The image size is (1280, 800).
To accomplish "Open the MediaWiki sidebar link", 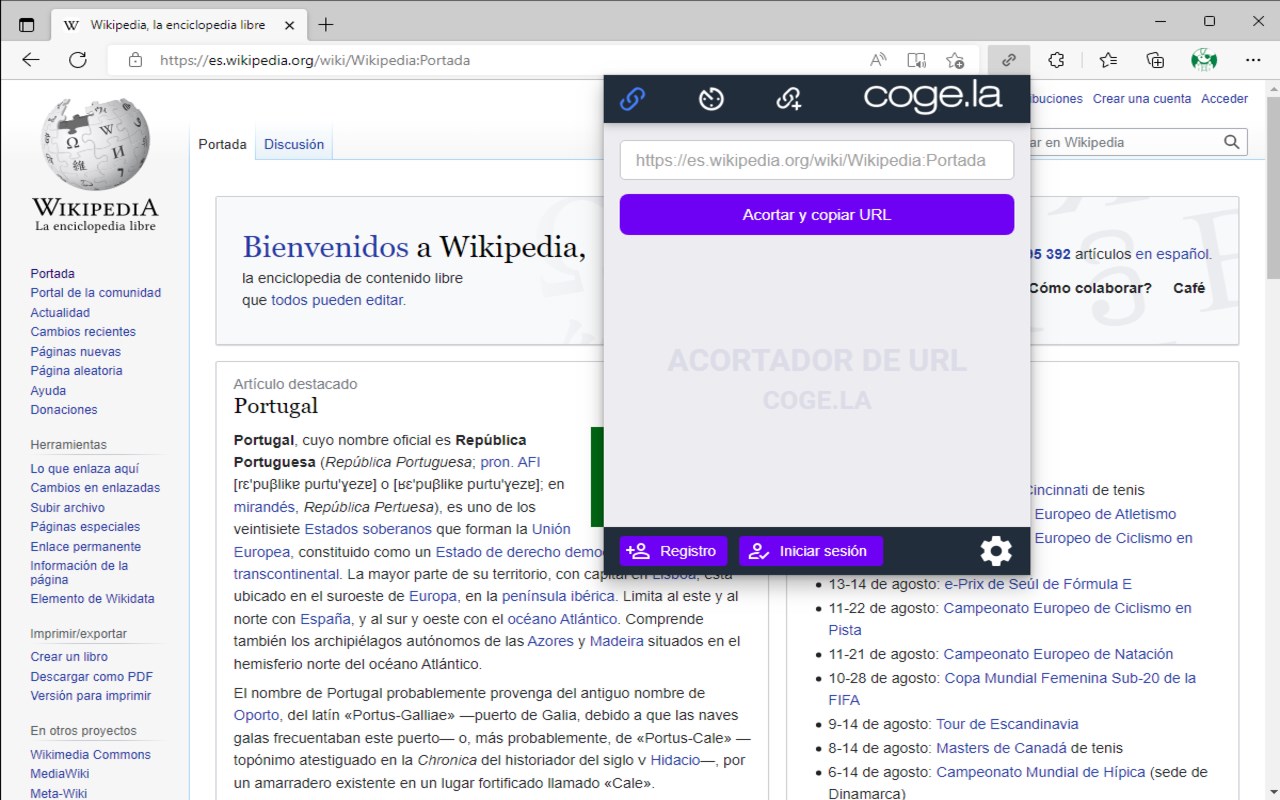I will pos(60,774).
